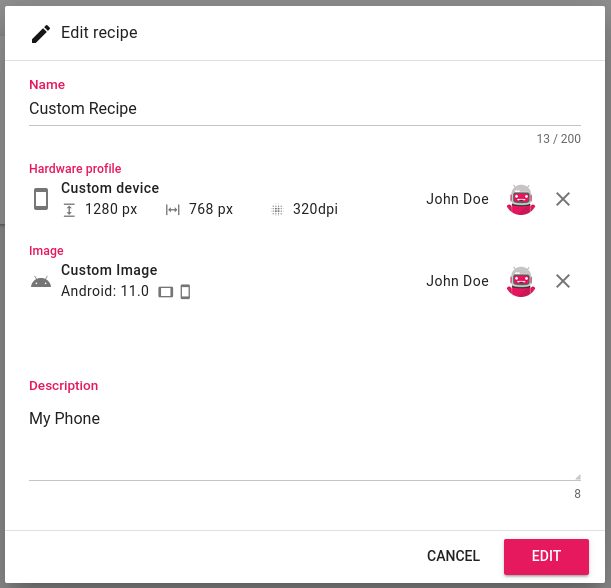
Task: Click the resize handle of the Description box
Action: click(578, 477)
